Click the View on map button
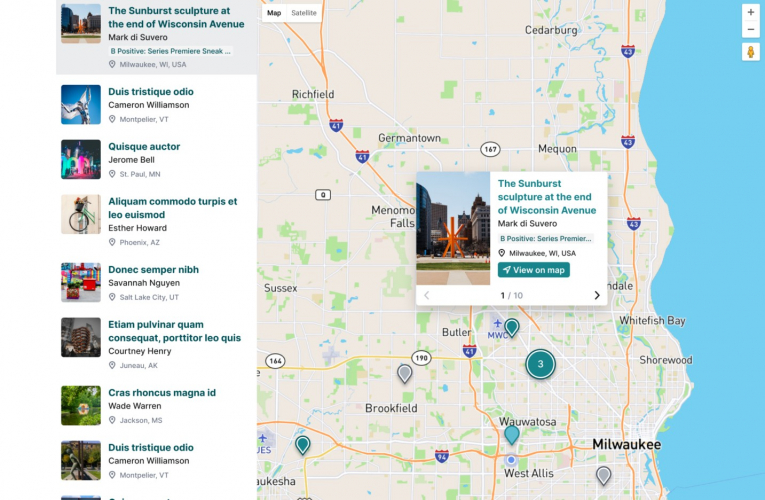Viewport: 765px width, 500px height. pyautogui.click(x=534, y=270)
